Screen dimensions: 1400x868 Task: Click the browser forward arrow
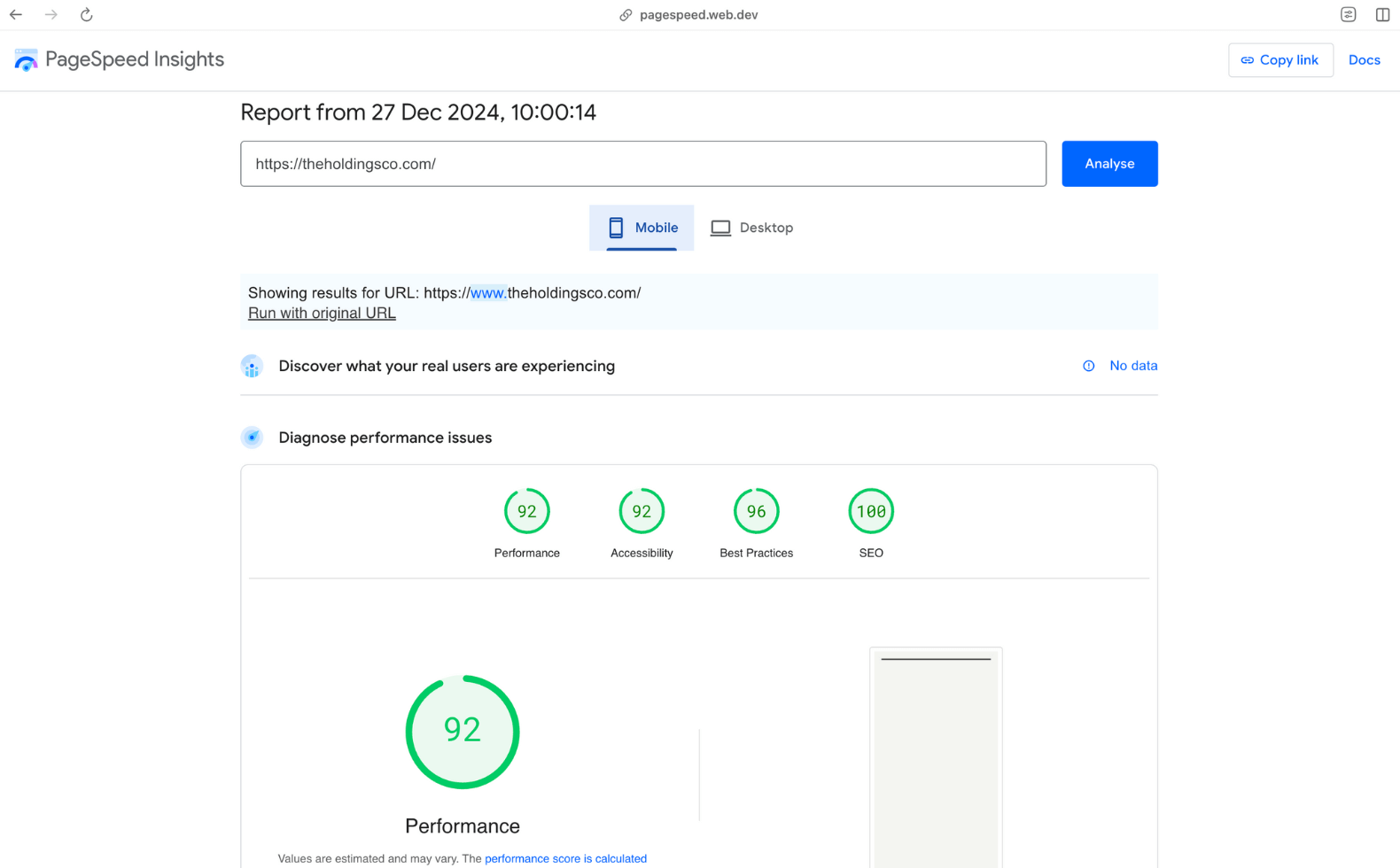51,14
